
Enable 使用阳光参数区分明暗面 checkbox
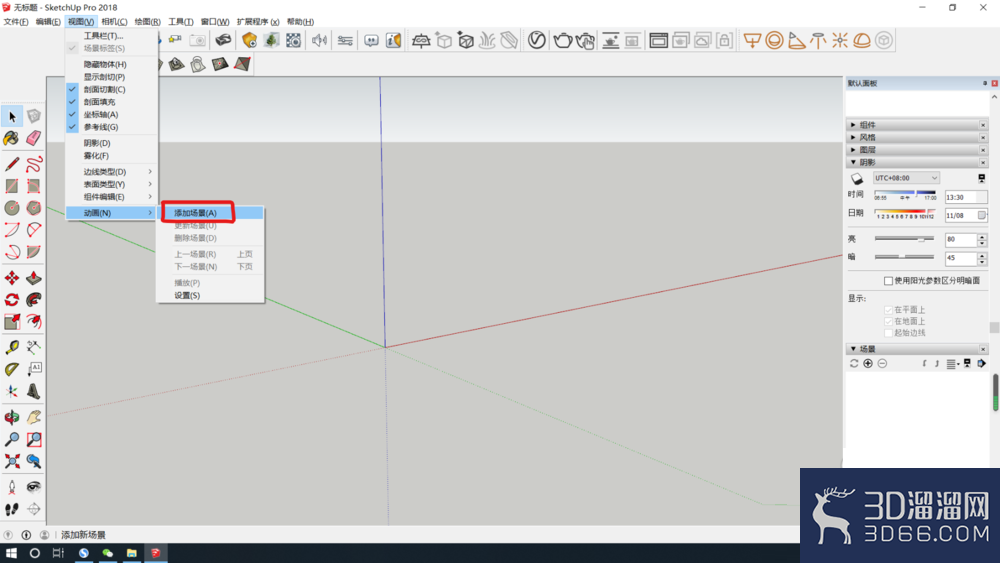pos(888,281)
